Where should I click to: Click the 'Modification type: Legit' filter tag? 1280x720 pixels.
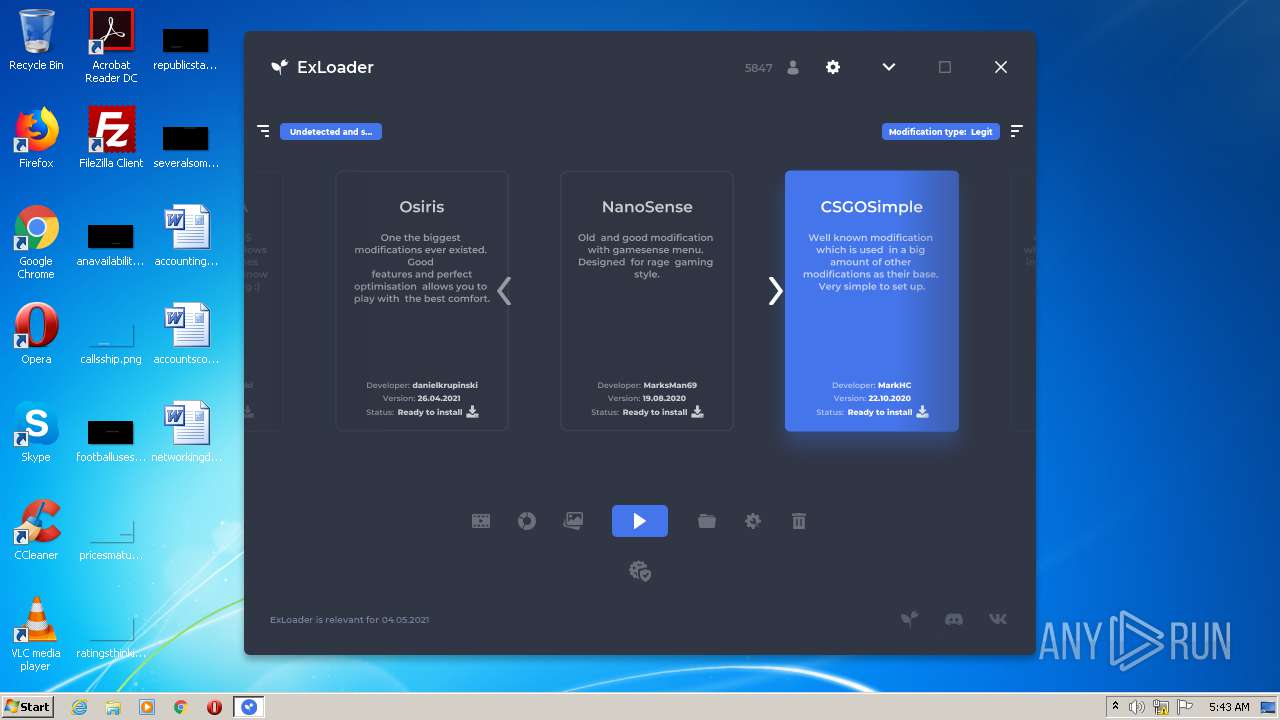tap(941, 131)
